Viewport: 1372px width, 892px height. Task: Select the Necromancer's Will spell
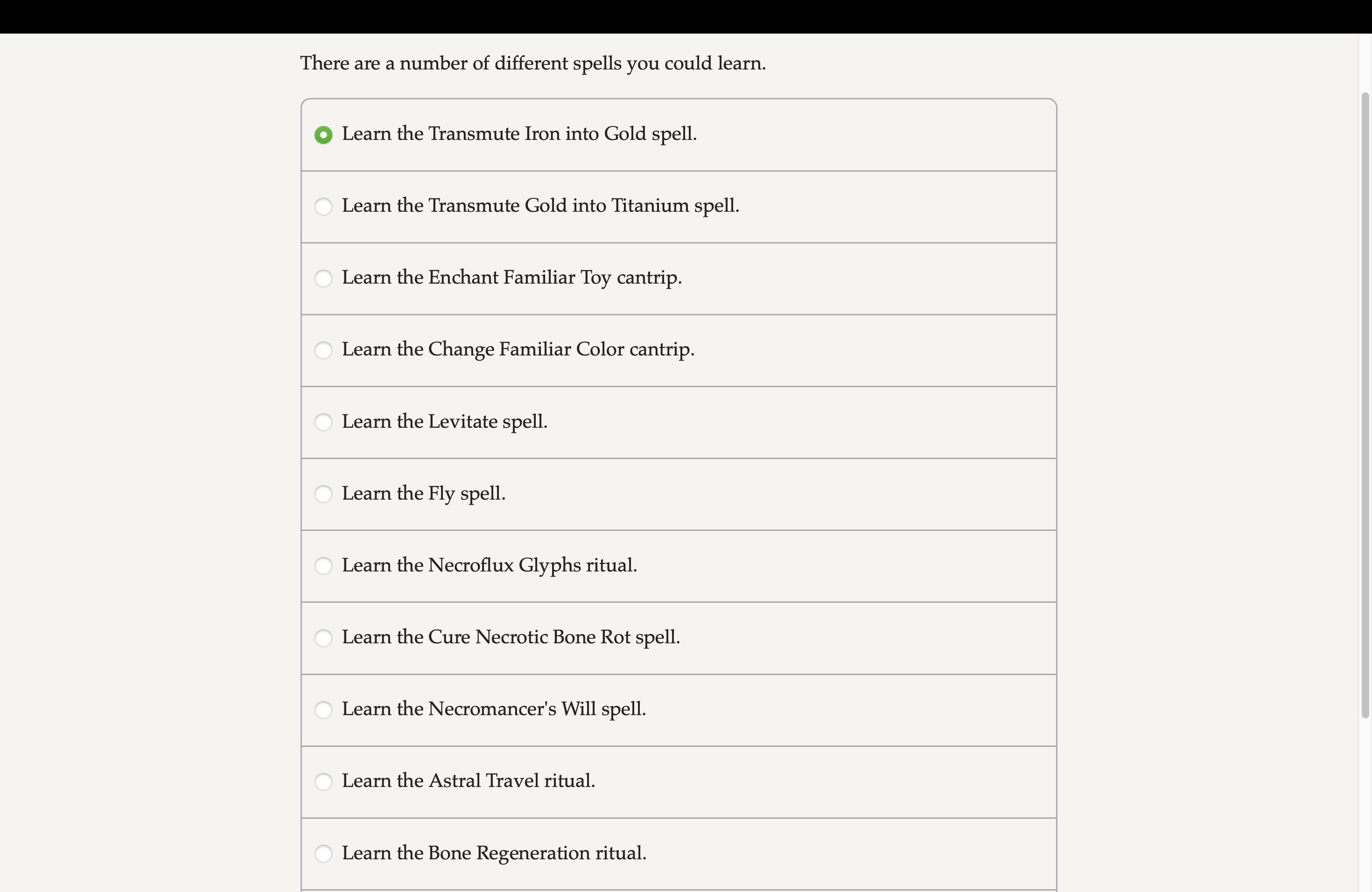click(324, 710)
